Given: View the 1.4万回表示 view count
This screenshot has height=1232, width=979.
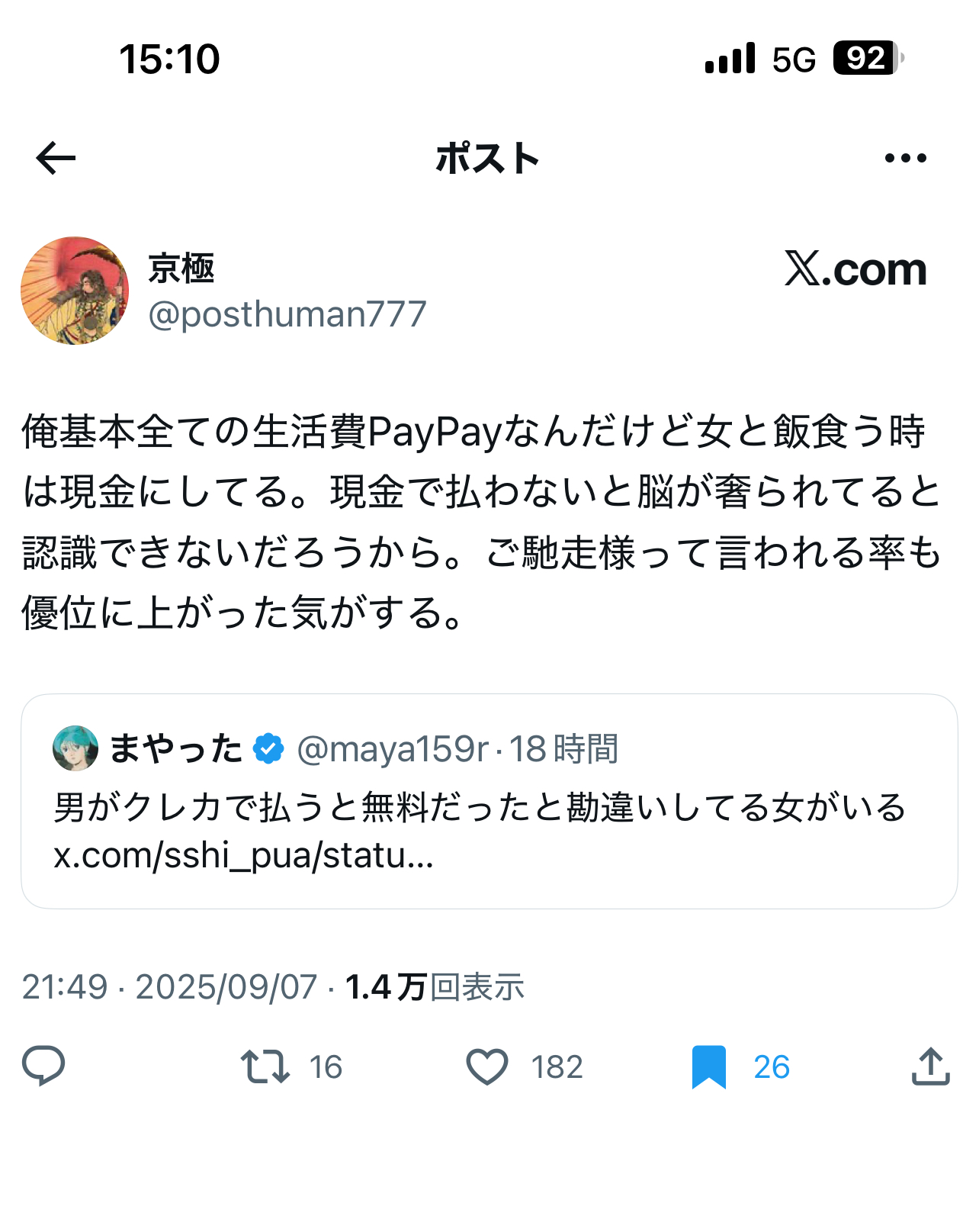Looking at the screenshot, I should 435,987.
